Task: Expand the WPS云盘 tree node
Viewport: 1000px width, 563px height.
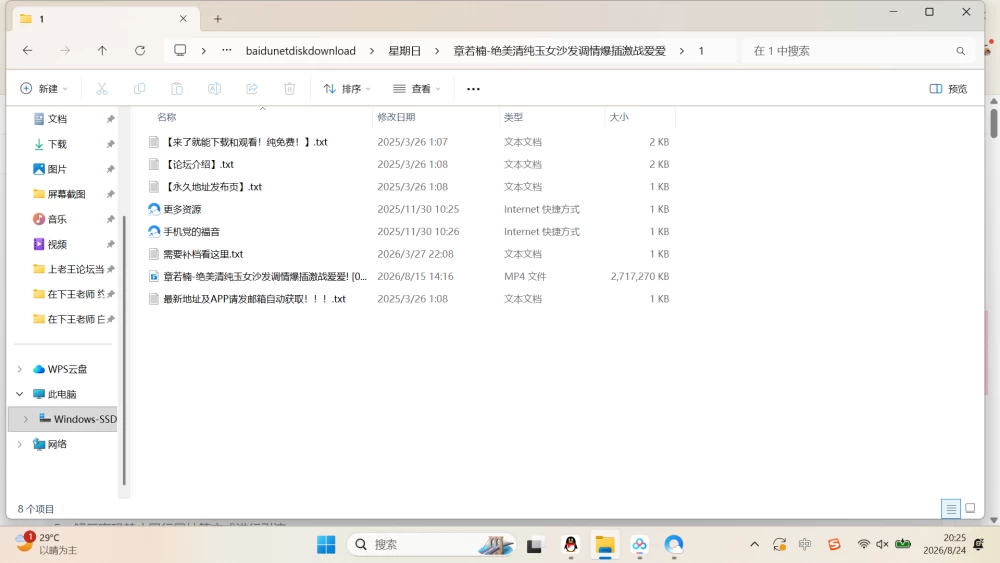Action: pyautogui.click(x=20, y=369)
